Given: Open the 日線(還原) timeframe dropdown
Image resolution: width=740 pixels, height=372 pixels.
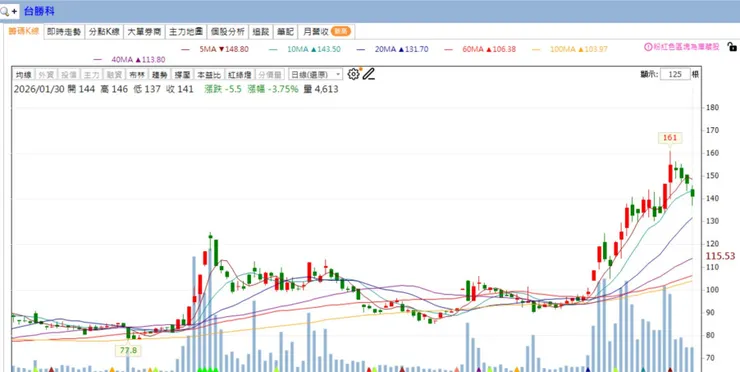Looking at the screenshot, I should (x=315, y=75).
